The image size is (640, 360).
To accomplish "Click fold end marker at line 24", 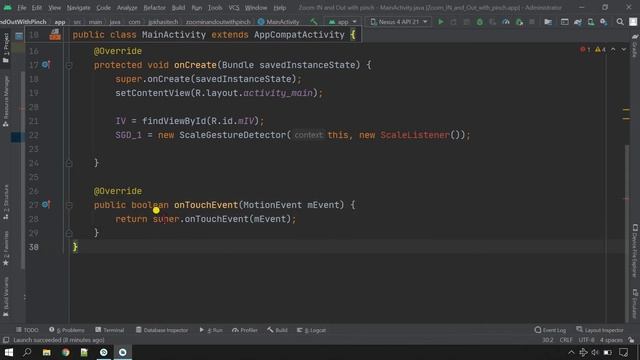I will [69, 163].
